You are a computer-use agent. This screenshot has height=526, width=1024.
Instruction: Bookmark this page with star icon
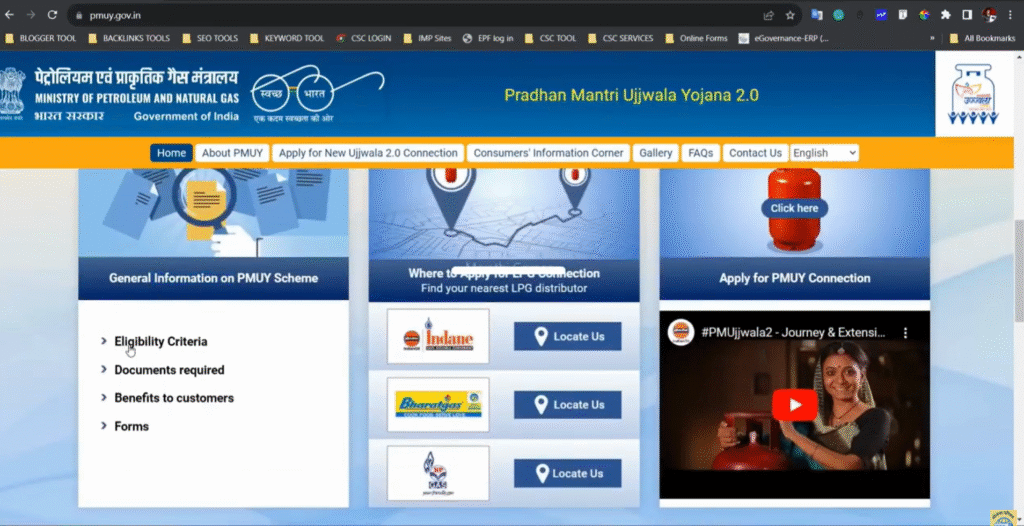790,15
